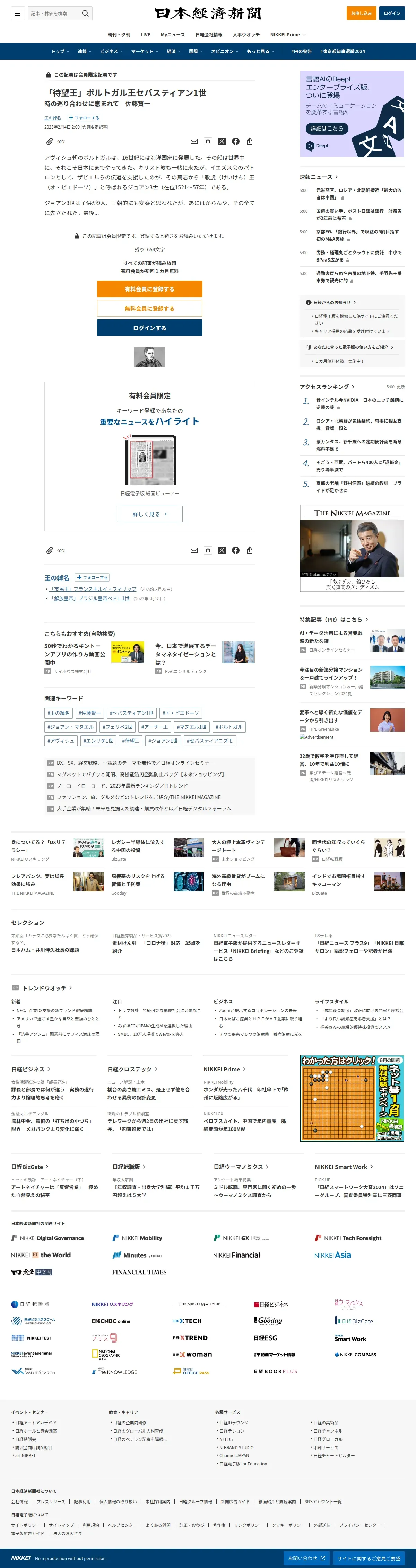This screenshot has width=416, height=1568.
Task: Click the 日本経済新聞 masthead logo
Action: pos(208,13)
